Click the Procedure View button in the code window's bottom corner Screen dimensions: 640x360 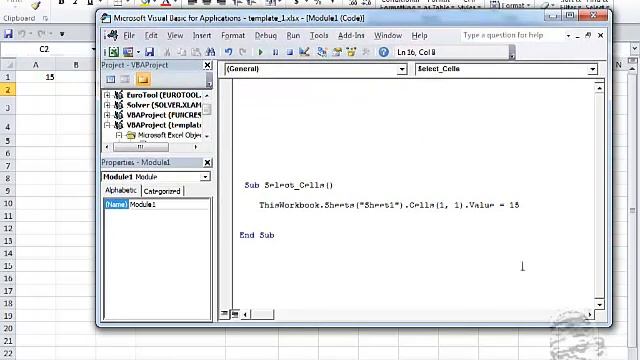224,313
